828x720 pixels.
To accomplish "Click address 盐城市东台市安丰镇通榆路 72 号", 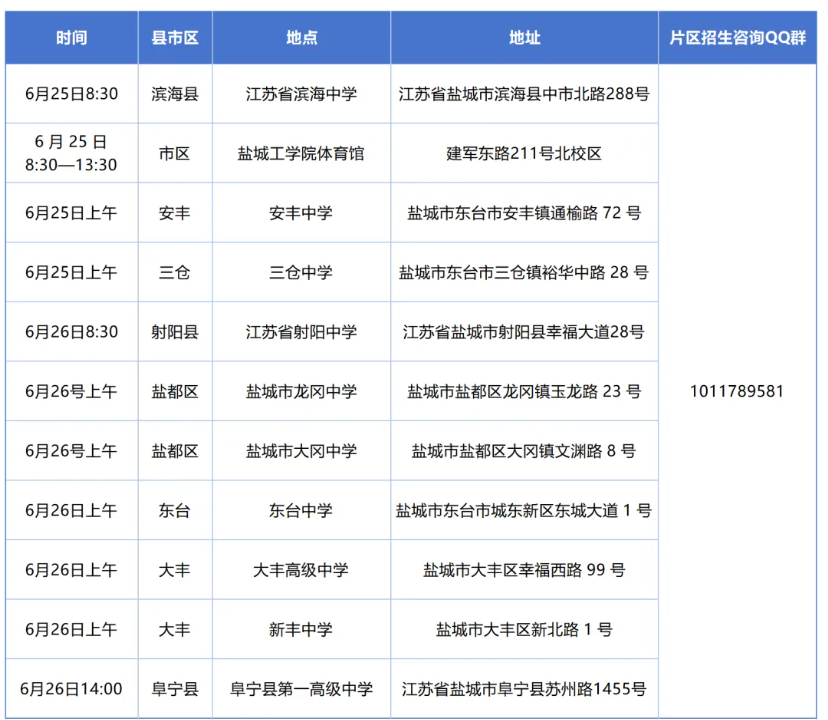I will (524, 213).
